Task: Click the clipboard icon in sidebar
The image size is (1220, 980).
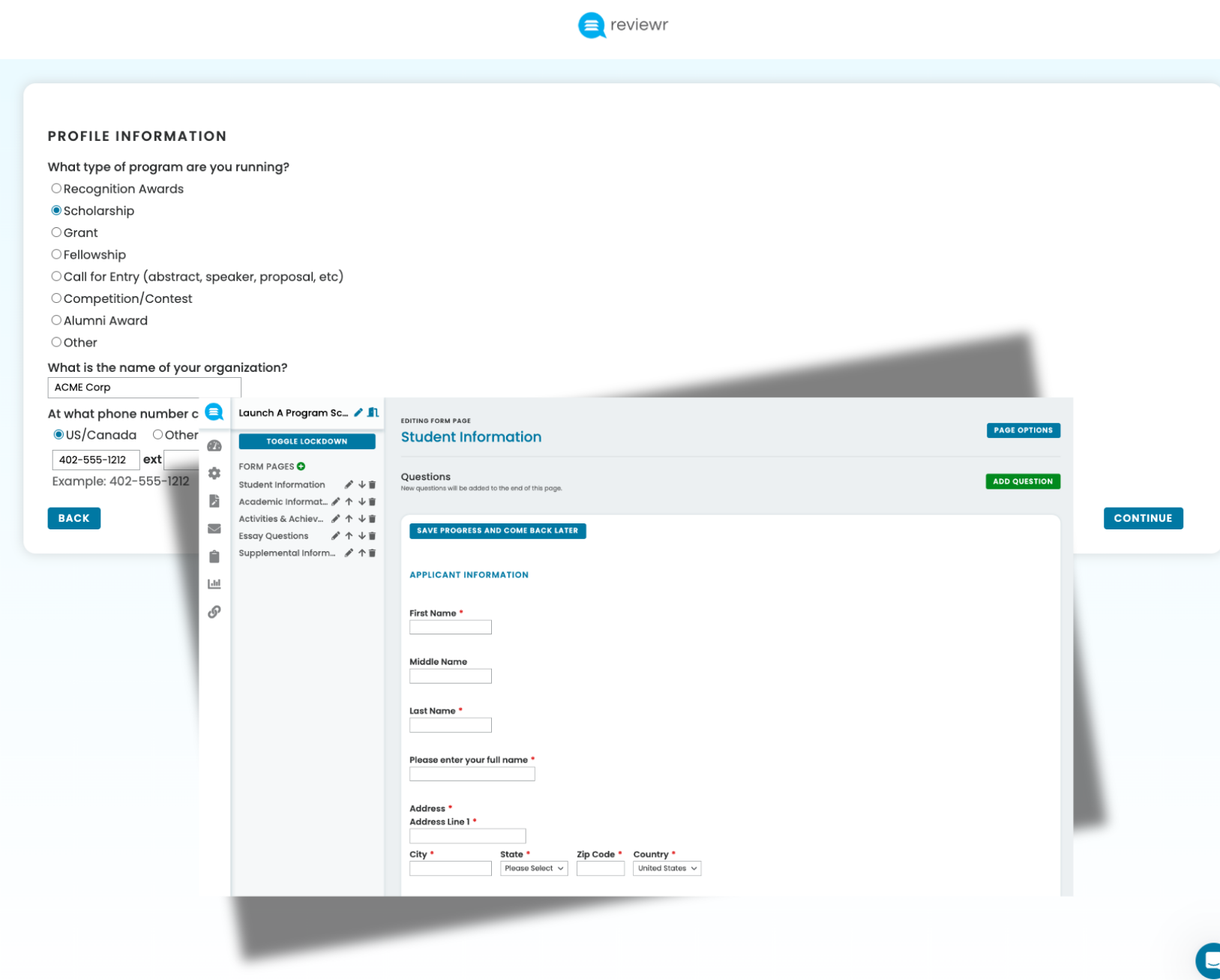Action: 214,556
